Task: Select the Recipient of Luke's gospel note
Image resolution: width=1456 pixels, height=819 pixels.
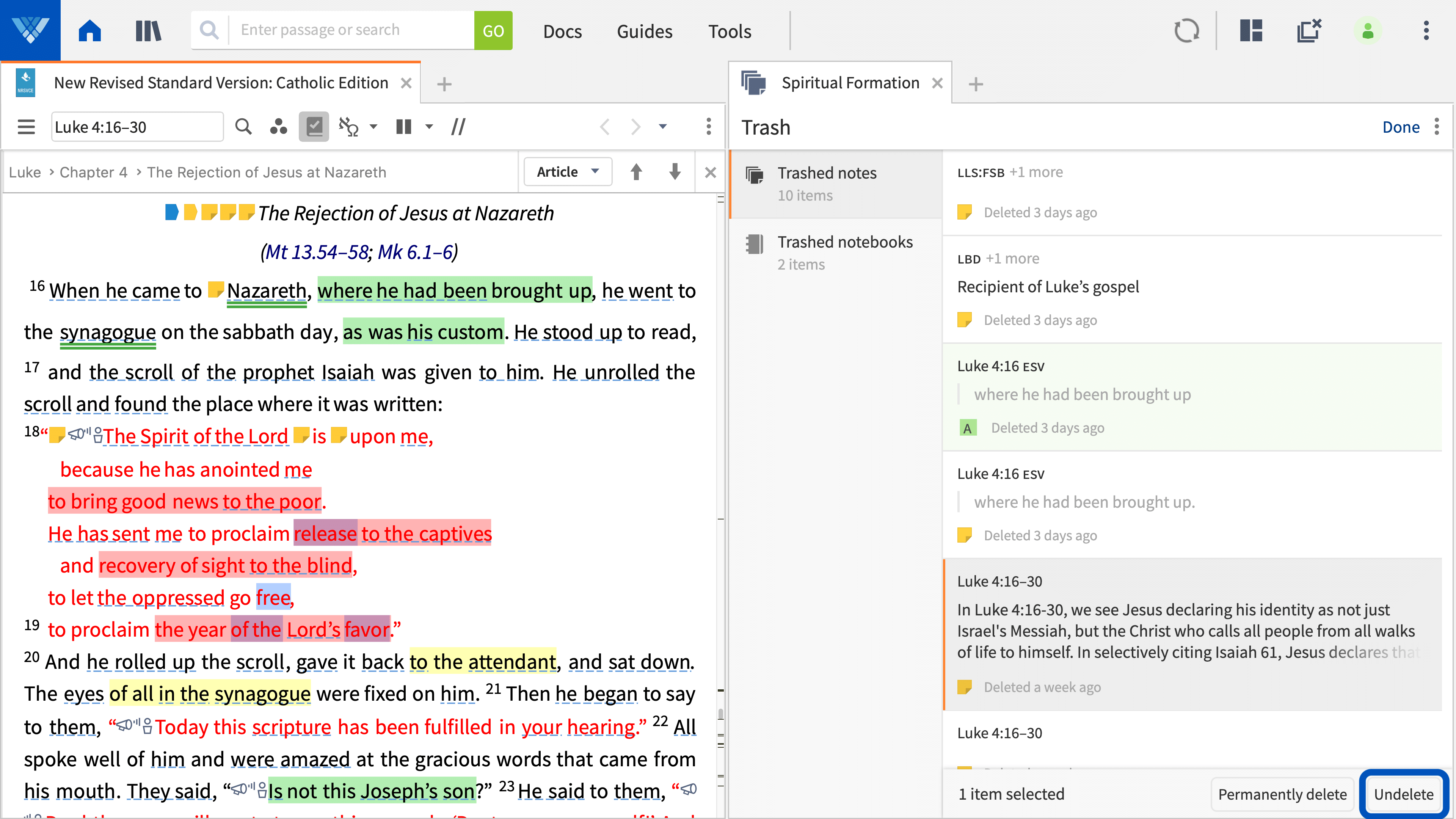Action: 1192,289
